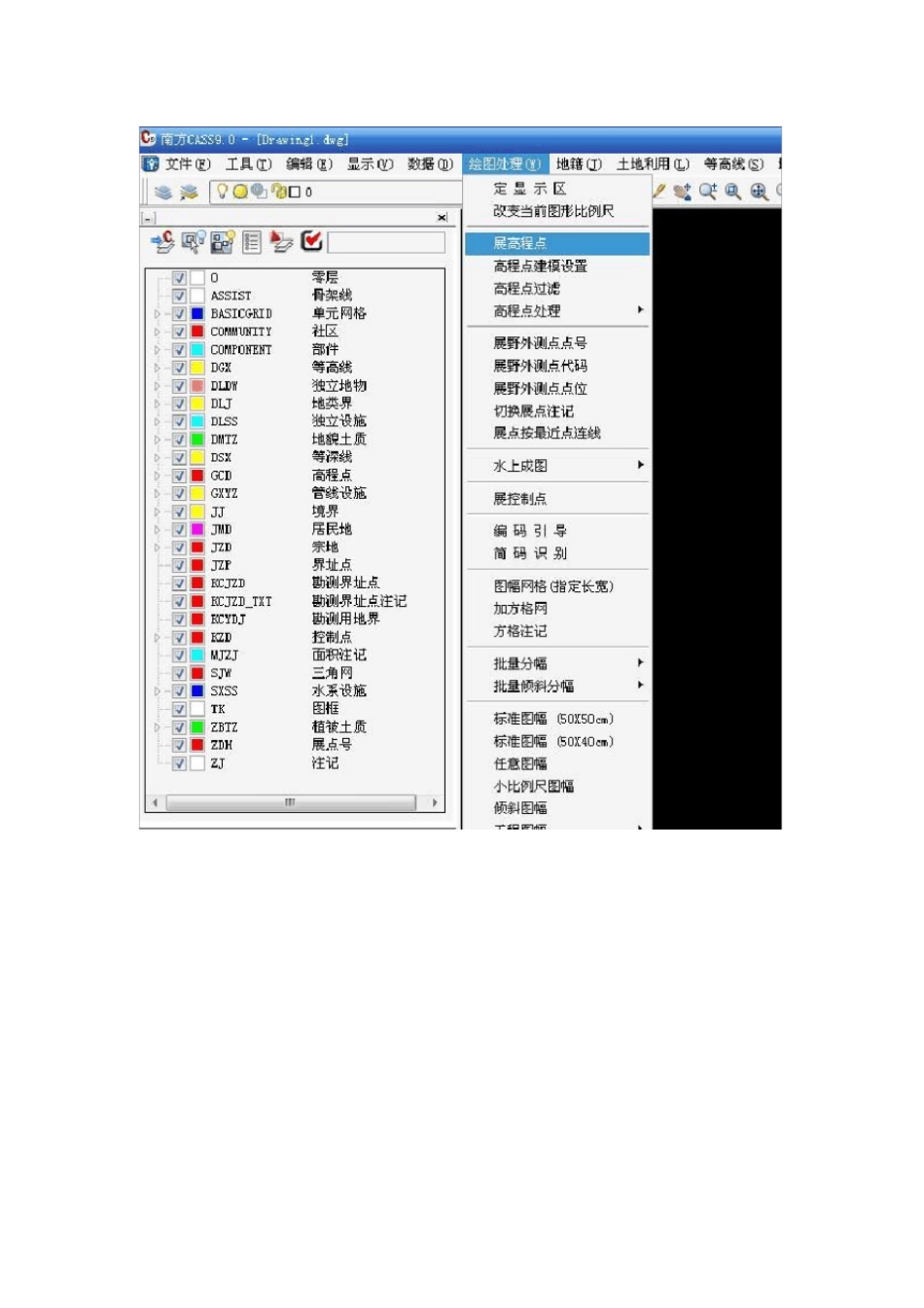Expand the ZBTZ layer tree node
Screen dimensions: 924x1308
click(158, 727)
